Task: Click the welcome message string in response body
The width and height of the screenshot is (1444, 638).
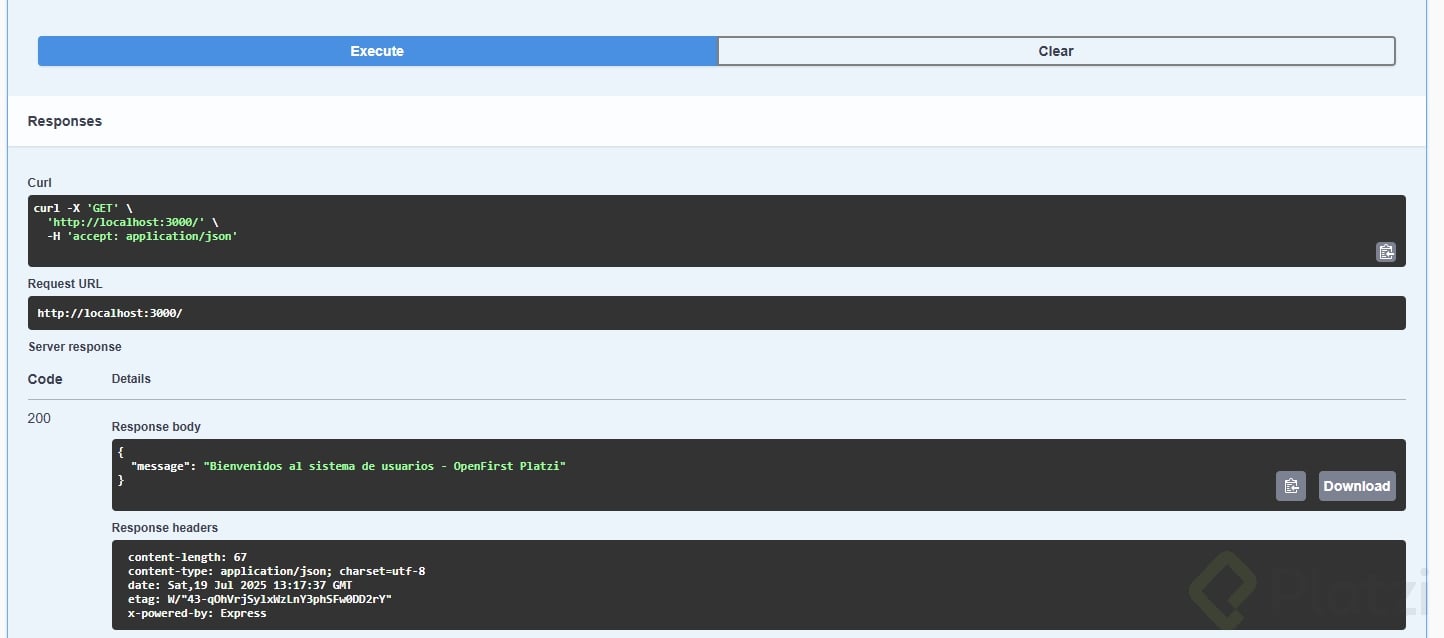Action: 385,466
